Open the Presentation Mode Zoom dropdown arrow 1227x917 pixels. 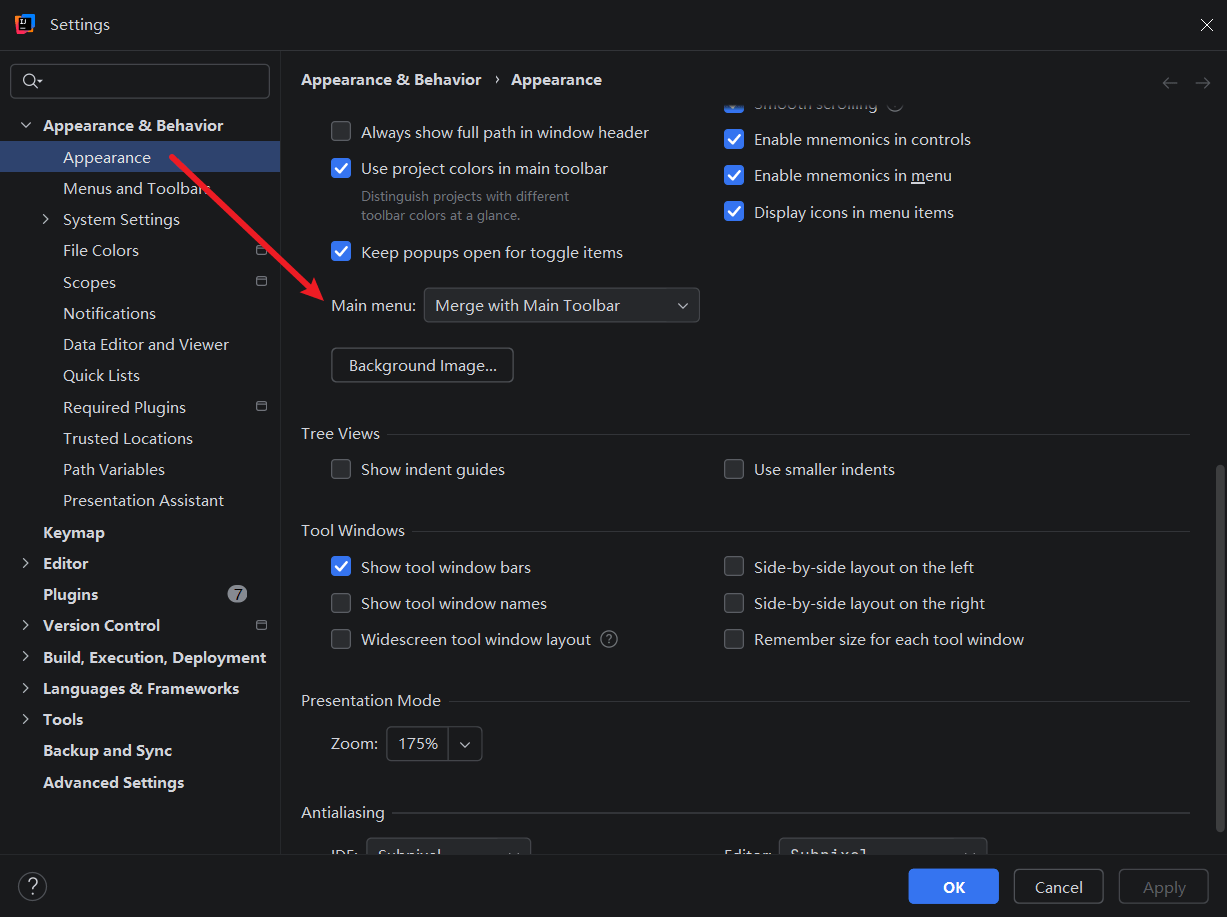click(x=465, y=744)
